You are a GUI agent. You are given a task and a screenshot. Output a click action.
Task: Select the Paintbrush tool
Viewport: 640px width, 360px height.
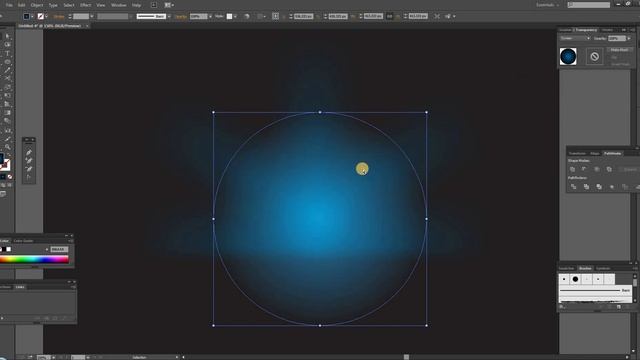click(7, 71)
